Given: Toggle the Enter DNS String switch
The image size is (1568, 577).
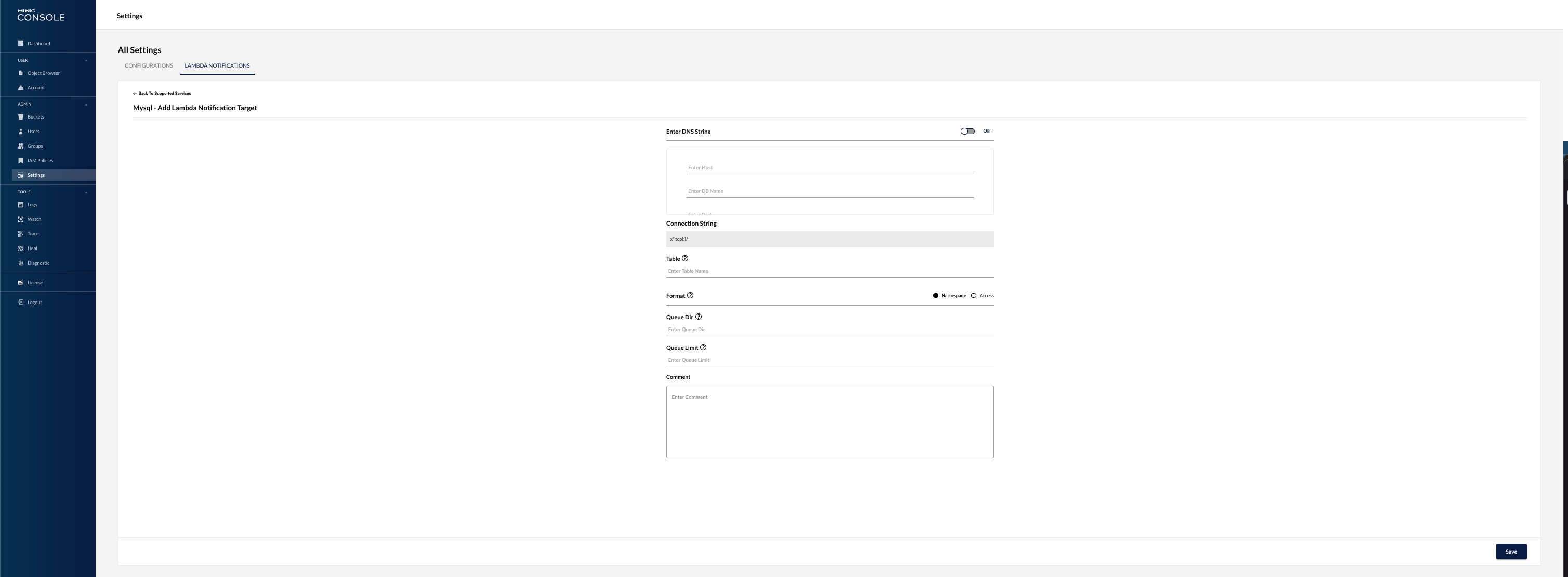Looking at the screenshot, I should tap(968, 131).
